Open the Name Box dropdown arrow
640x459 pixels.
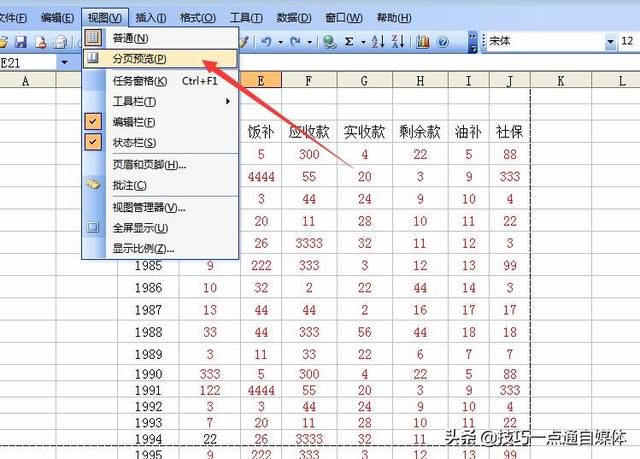pyautogui.click(x=64, y=62)
